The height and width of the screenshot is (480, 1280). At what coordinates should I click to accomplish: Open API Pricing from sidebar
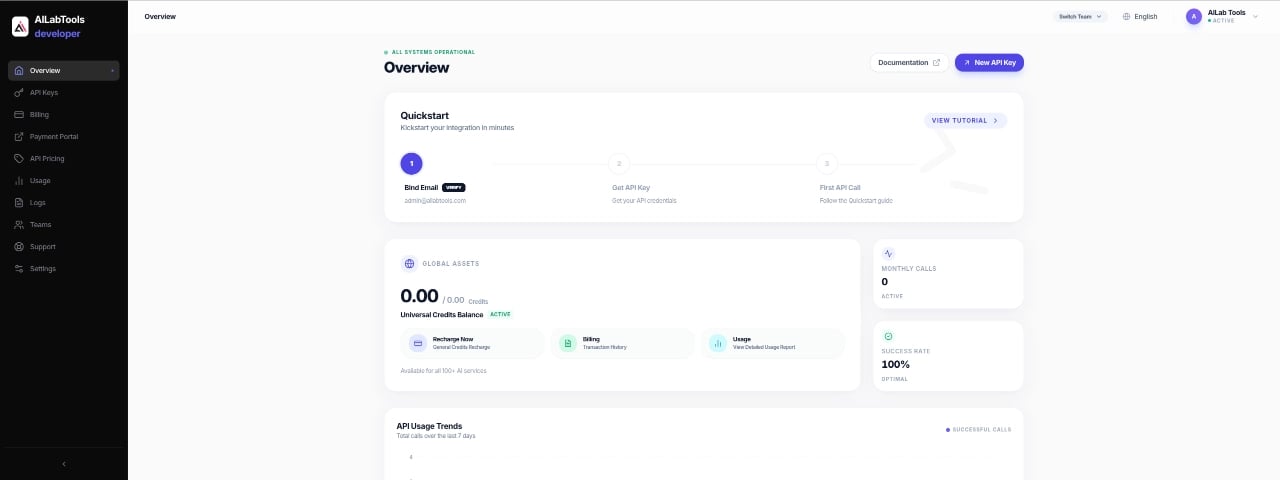64,158
